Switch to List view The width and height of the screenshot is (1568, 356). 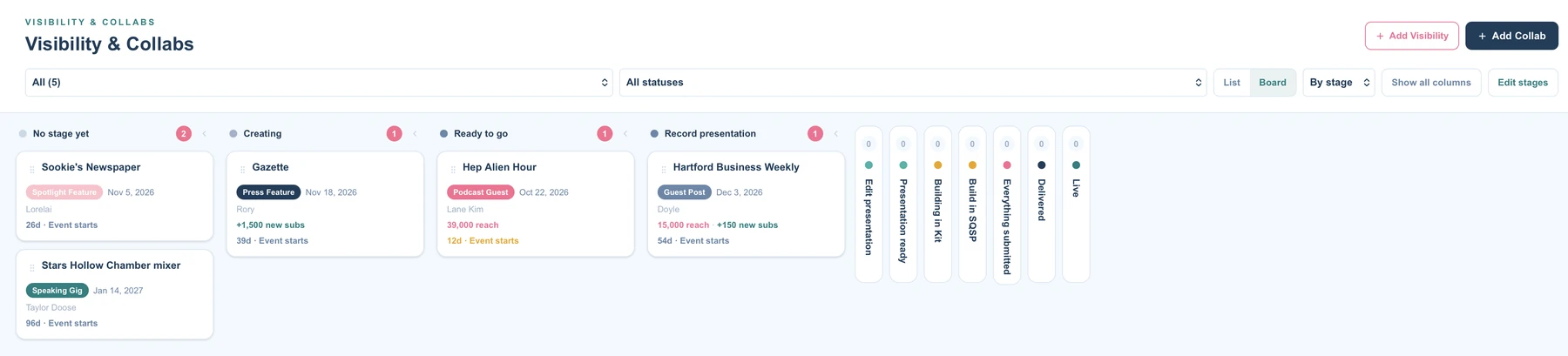coord(1232,83)
